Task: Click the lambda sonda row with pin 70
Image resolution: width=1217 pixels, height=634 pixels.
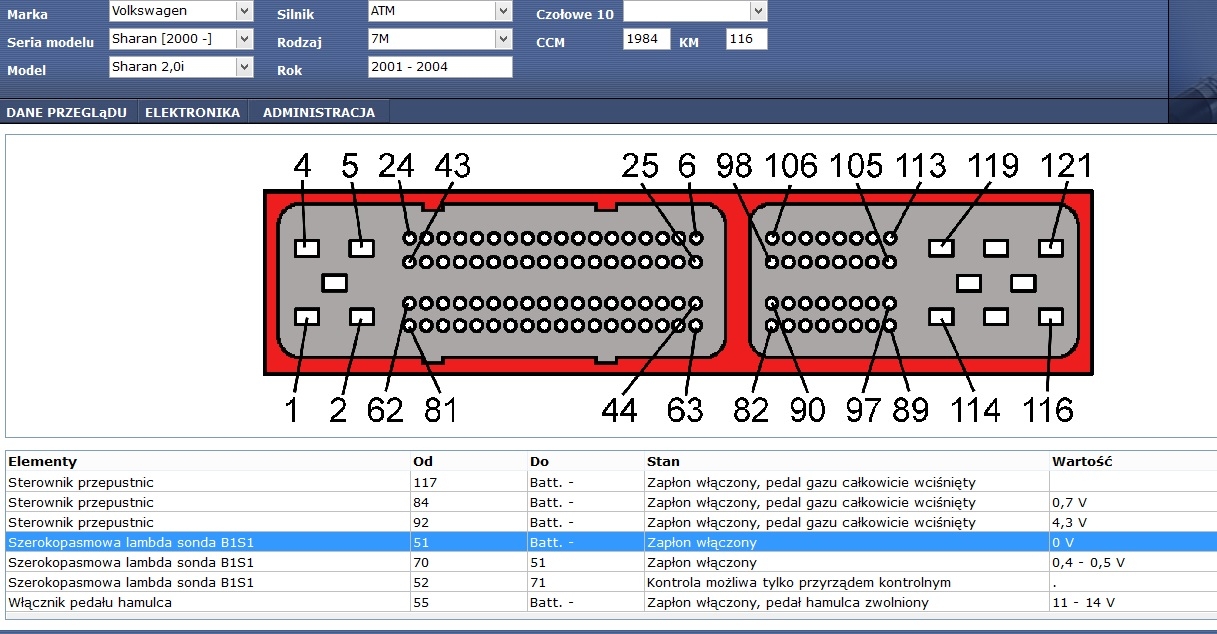Action: [611, 562]
